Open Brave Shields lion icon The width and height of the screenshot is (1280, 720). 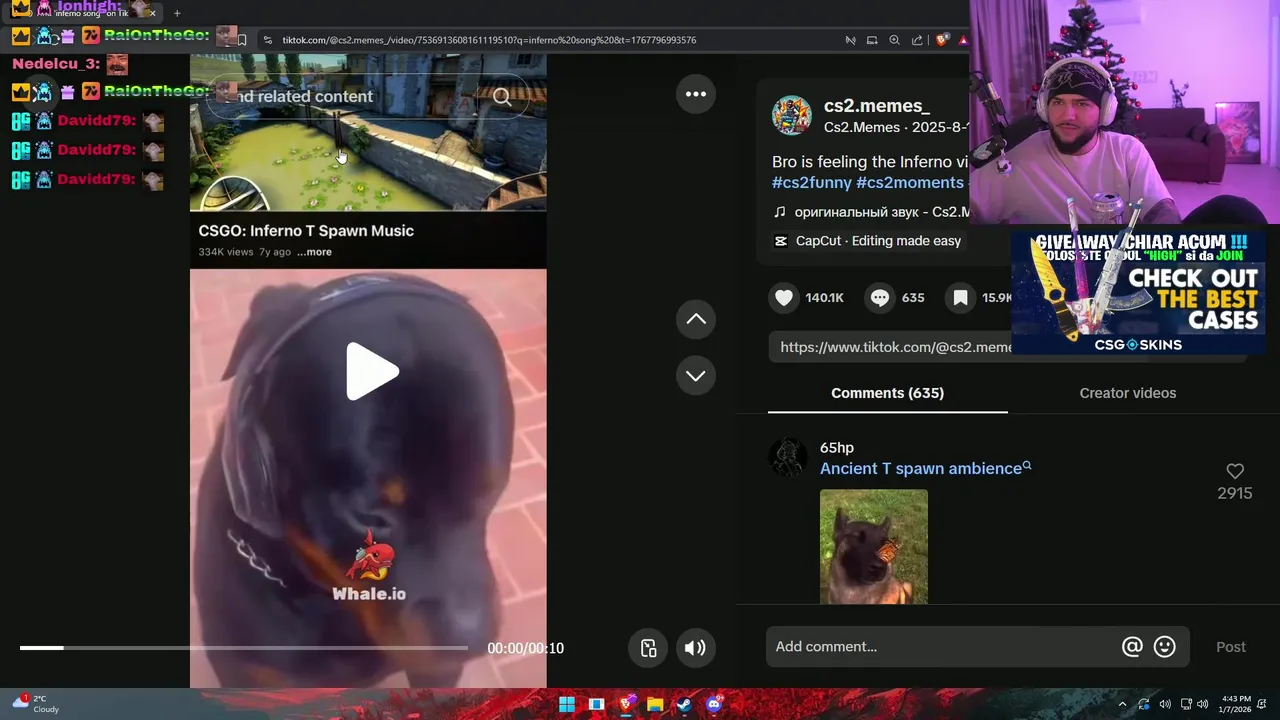click(x=941, y=40)
